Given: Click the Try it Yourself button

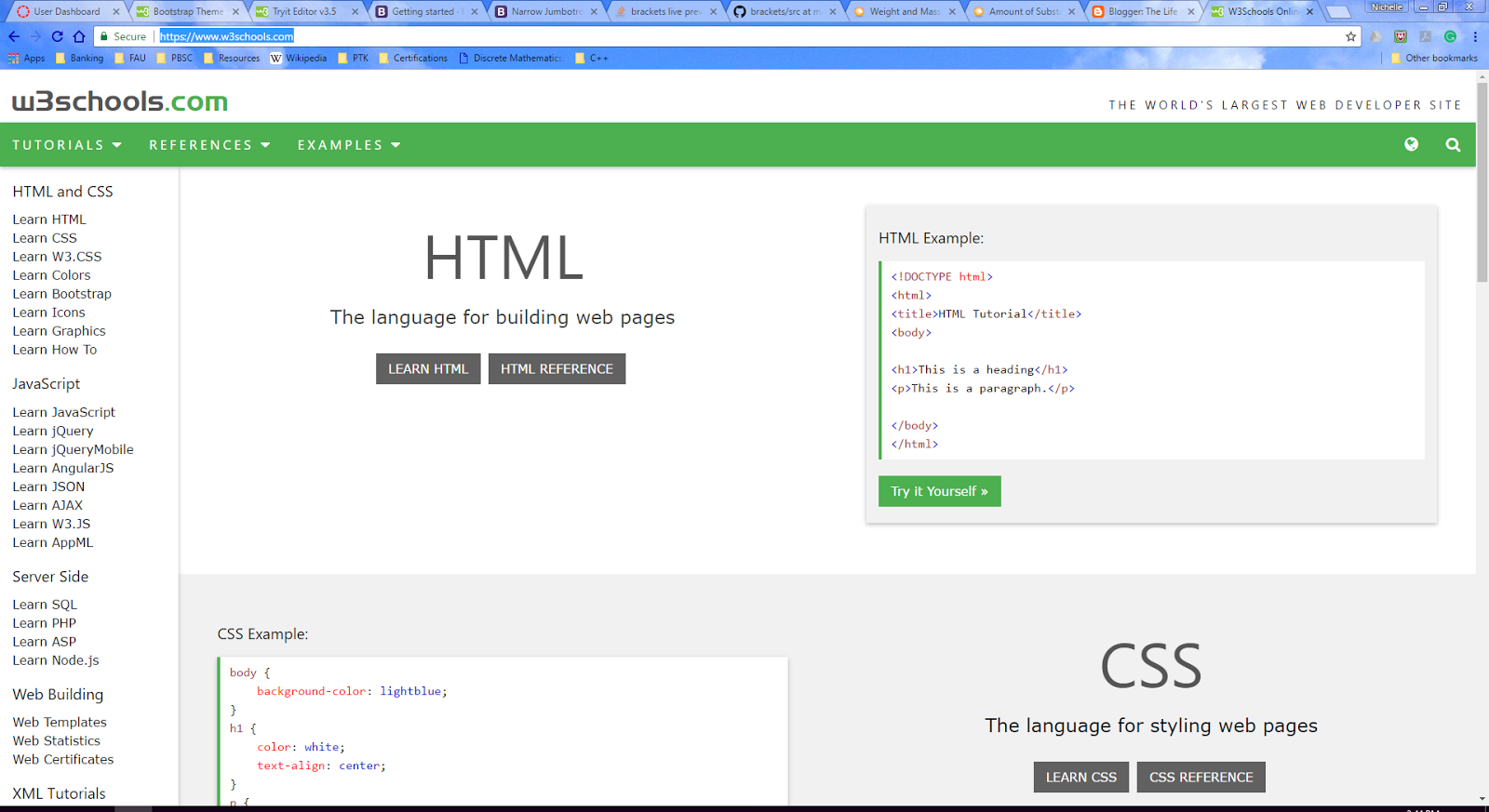Looking at the screenshot, I should 939,491.
